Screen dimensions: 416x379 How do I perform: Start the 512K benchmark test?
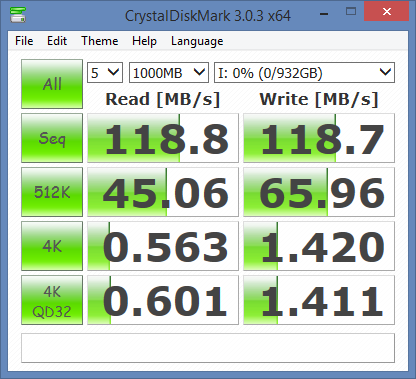point(52,192)
